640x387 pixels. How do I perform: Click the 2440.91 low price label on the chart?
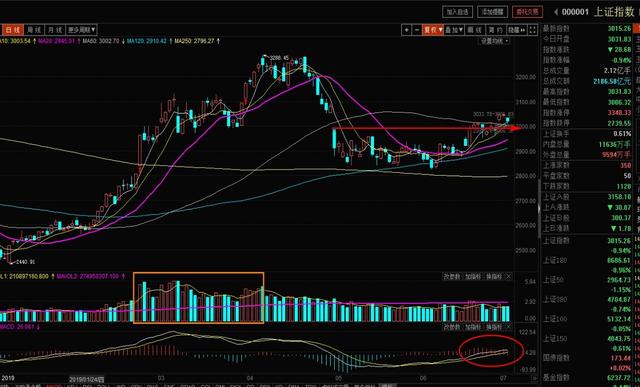26,262
